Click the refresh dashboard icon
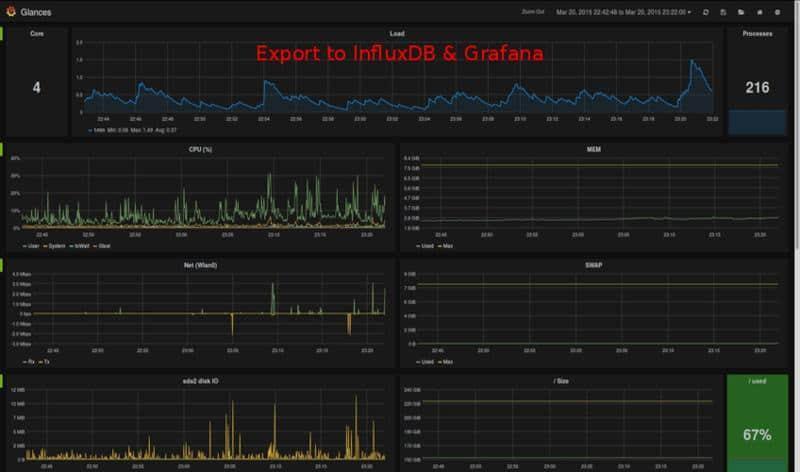The width and height of the screenshot is (800, 472). (x=706, y=12)
